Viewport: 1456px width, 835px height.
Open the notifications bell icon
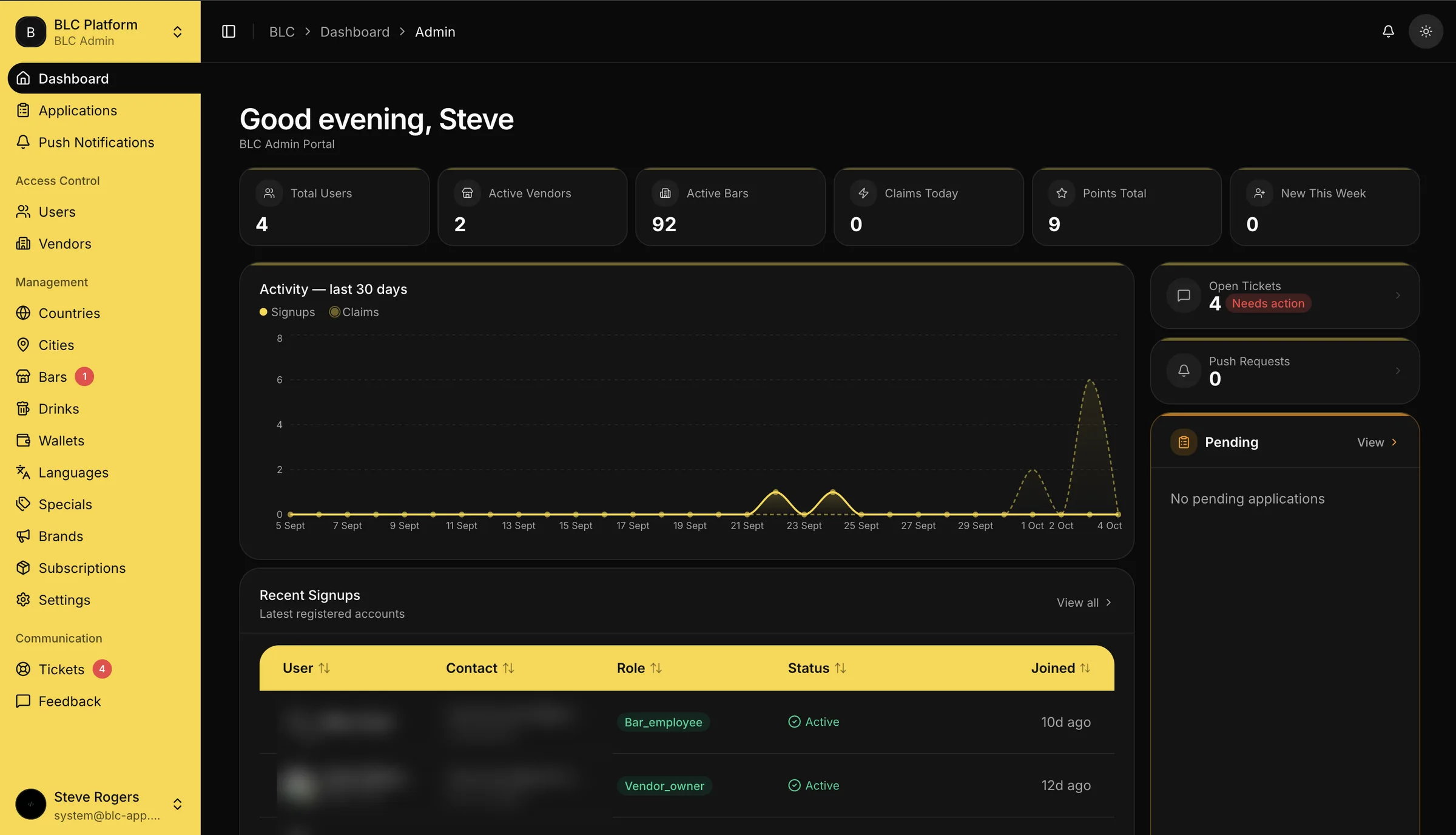point(1388,32)
